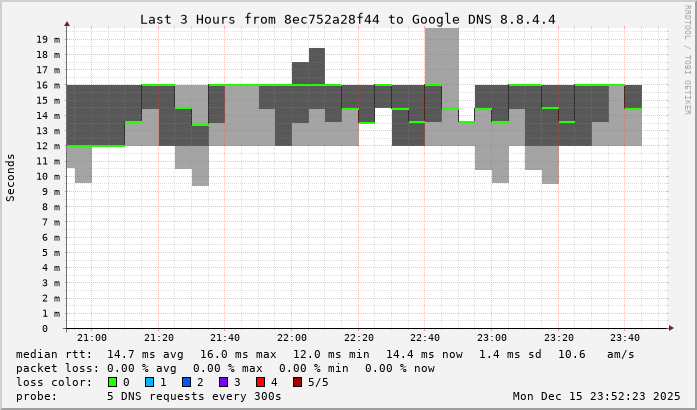Click the rotated Seconds y-axis label

(x=11, y=177)
